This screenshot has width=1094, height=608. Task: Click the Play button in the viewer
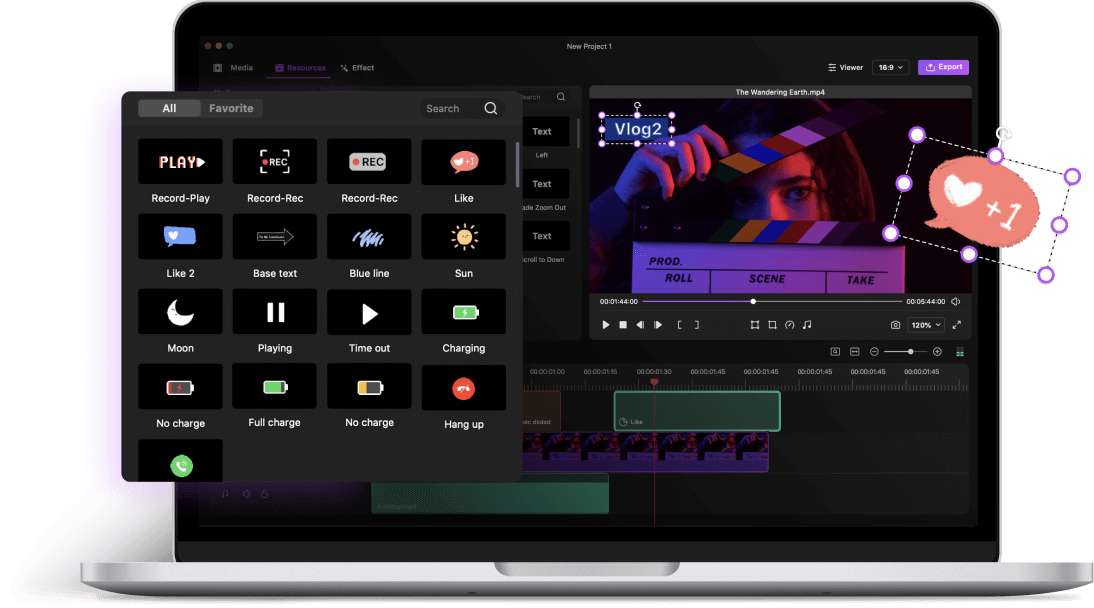[x=606, y=325]
